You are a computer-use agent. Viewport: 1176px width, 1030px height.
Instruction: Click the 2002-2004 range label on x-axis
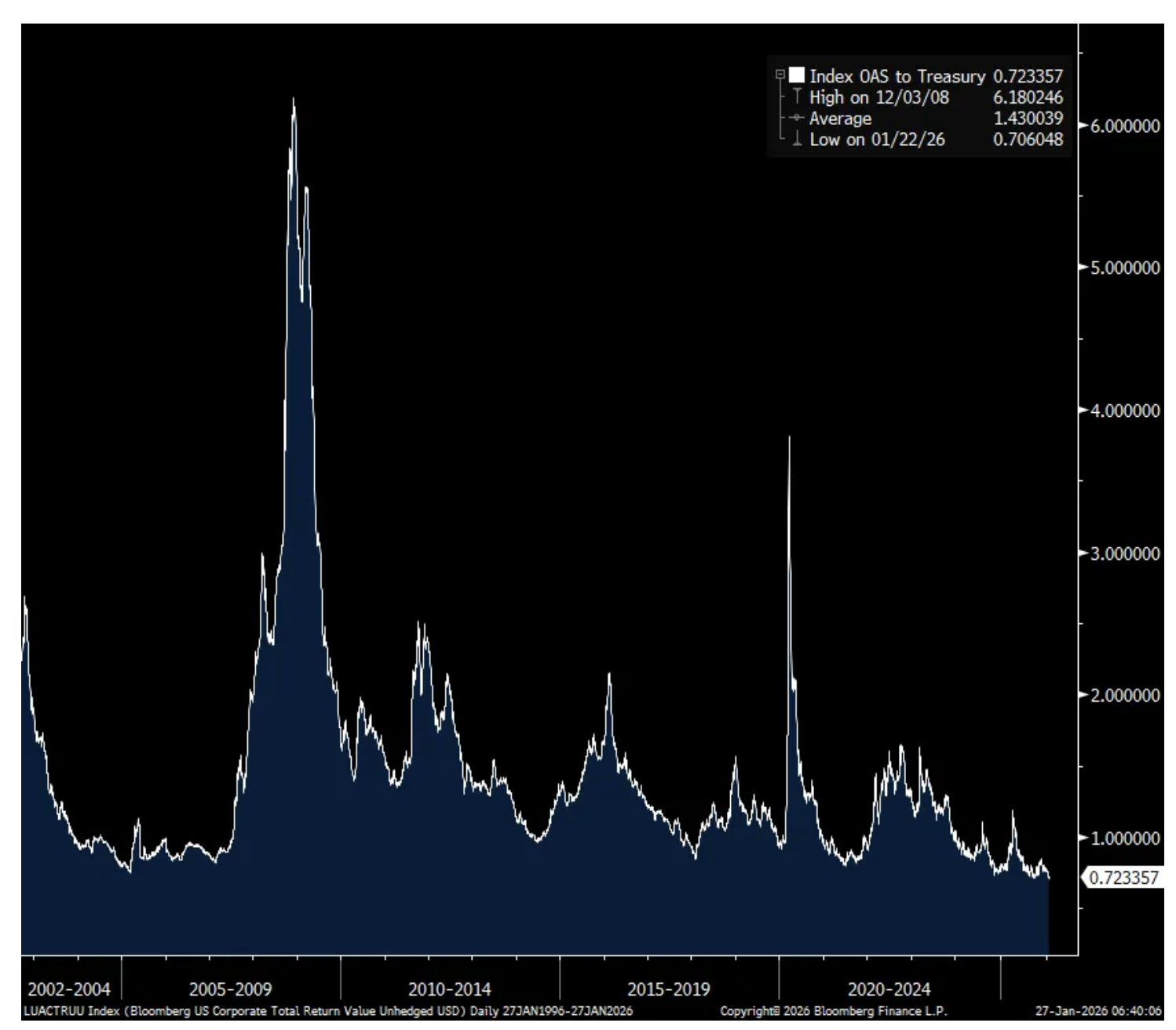[69, 988]
